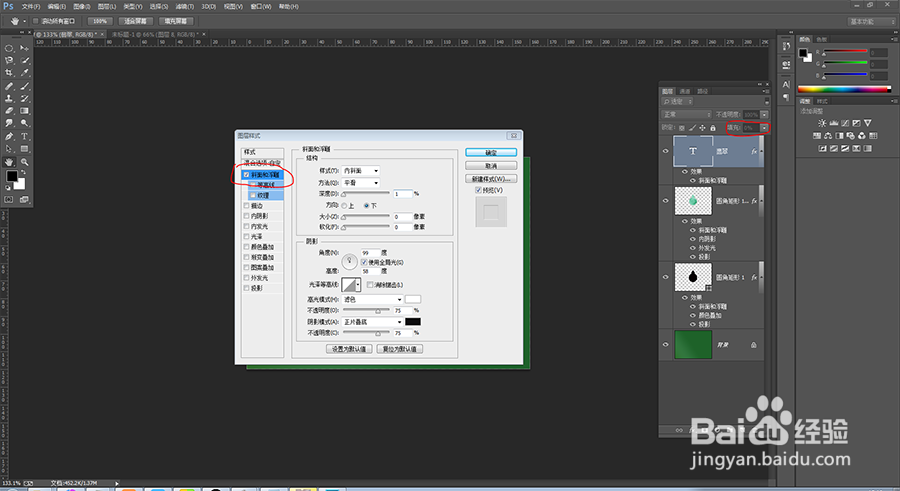Click Reset to Default (复位为默认值) button

point(399,349)
